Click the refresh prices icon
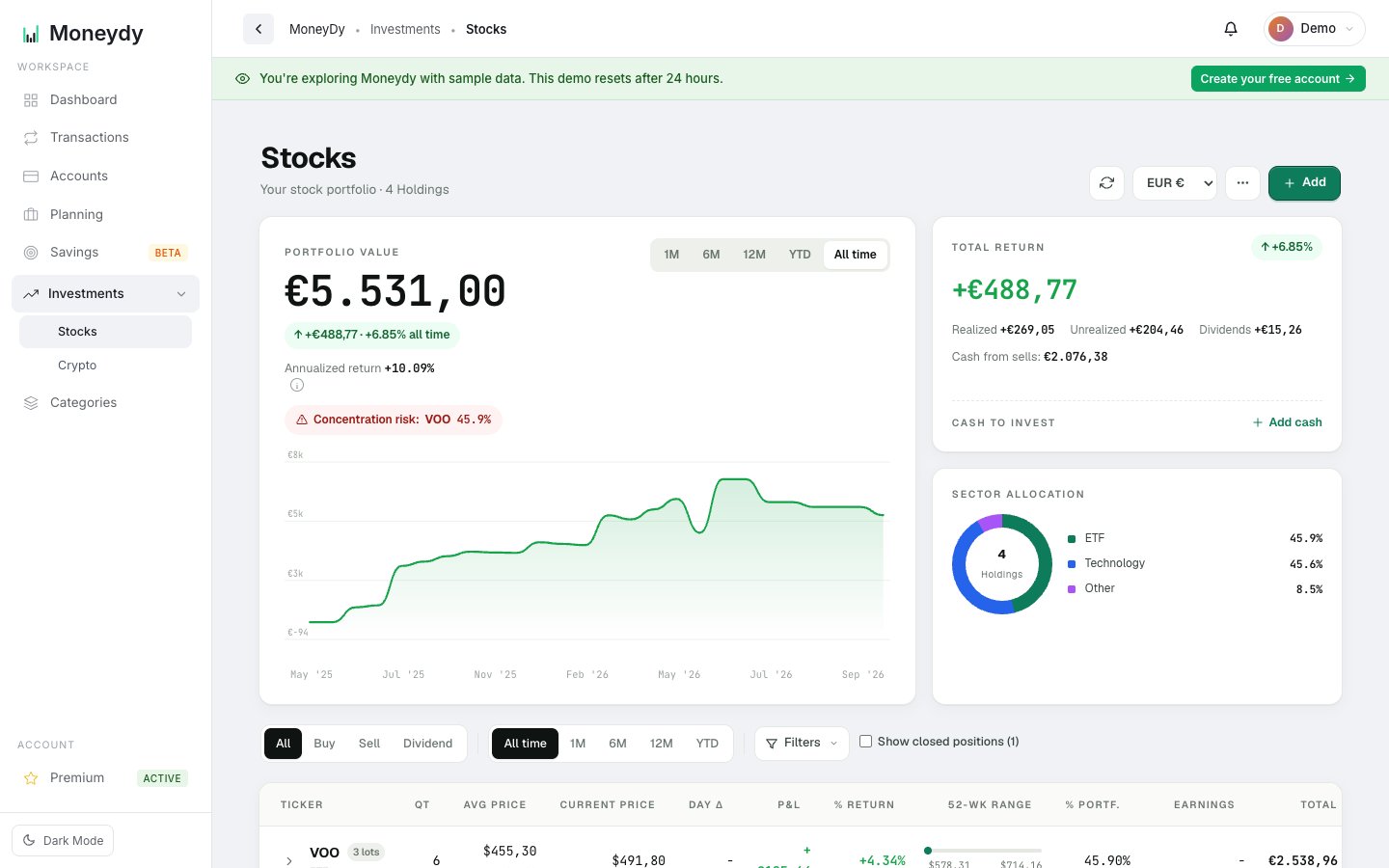Viewport: 1389px width, 868px height. (1107, 182)
